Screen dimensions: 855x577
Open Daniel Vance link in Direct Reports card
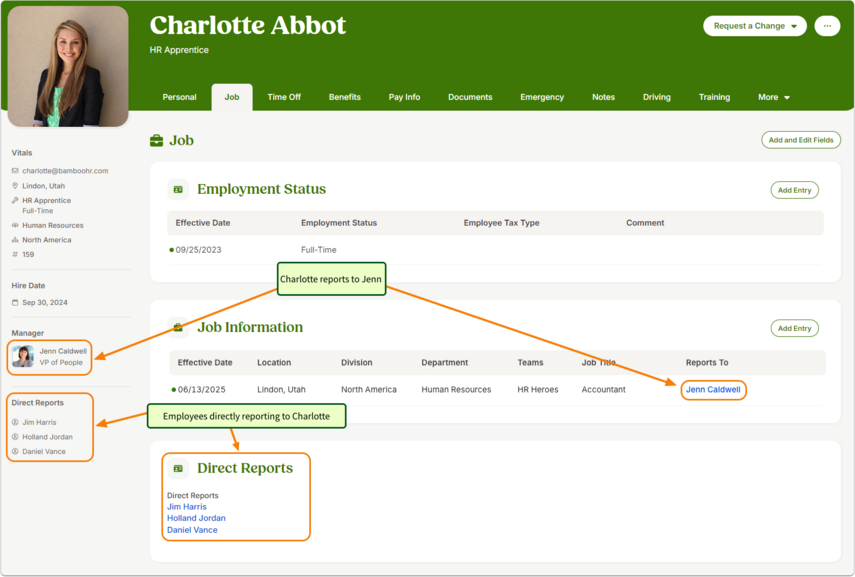(192, 530)
